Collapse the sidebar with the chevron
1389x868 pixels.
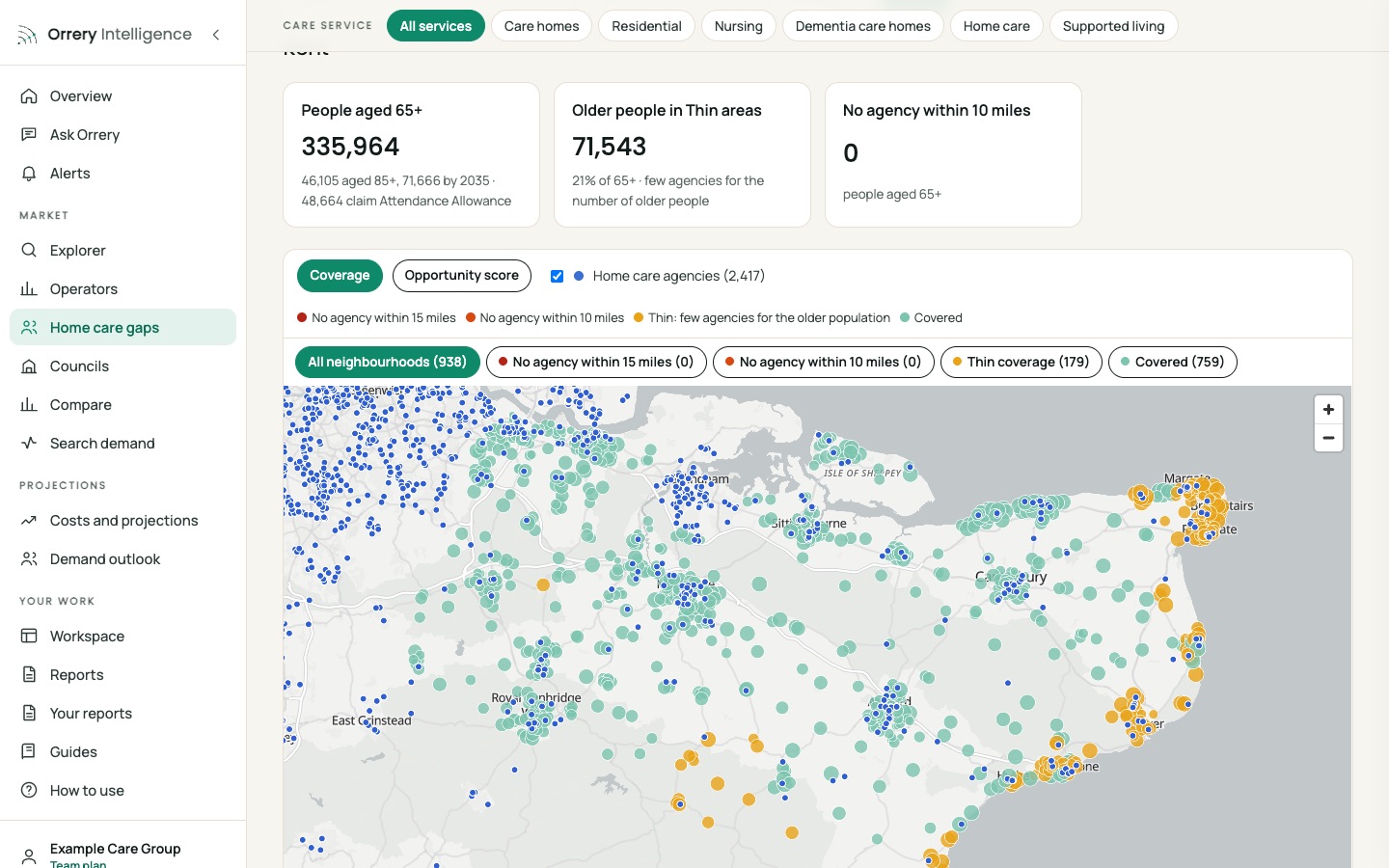tap(216, 35)
